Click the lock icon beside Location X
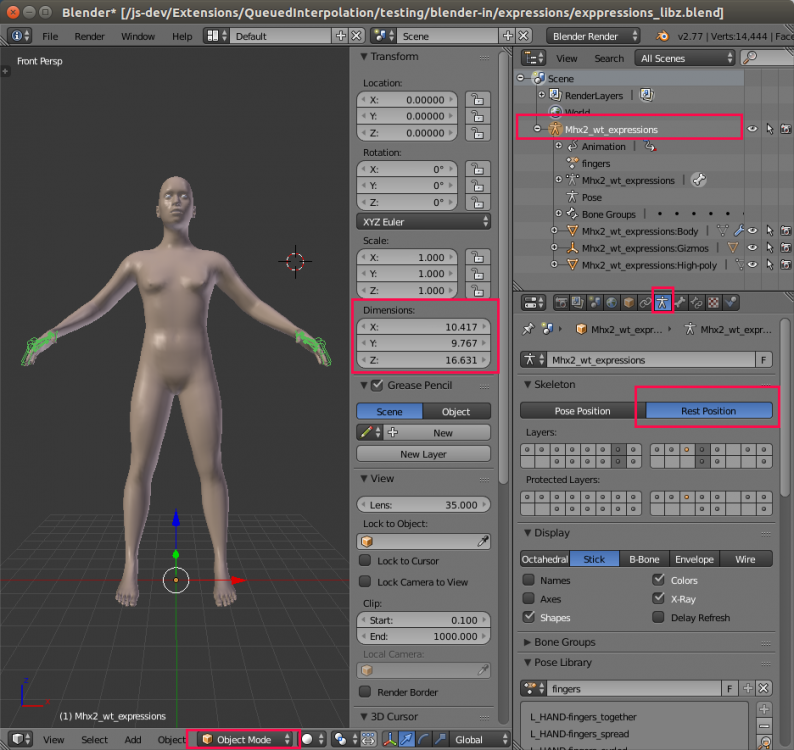The image size is (794, 750). click(478, 100)
